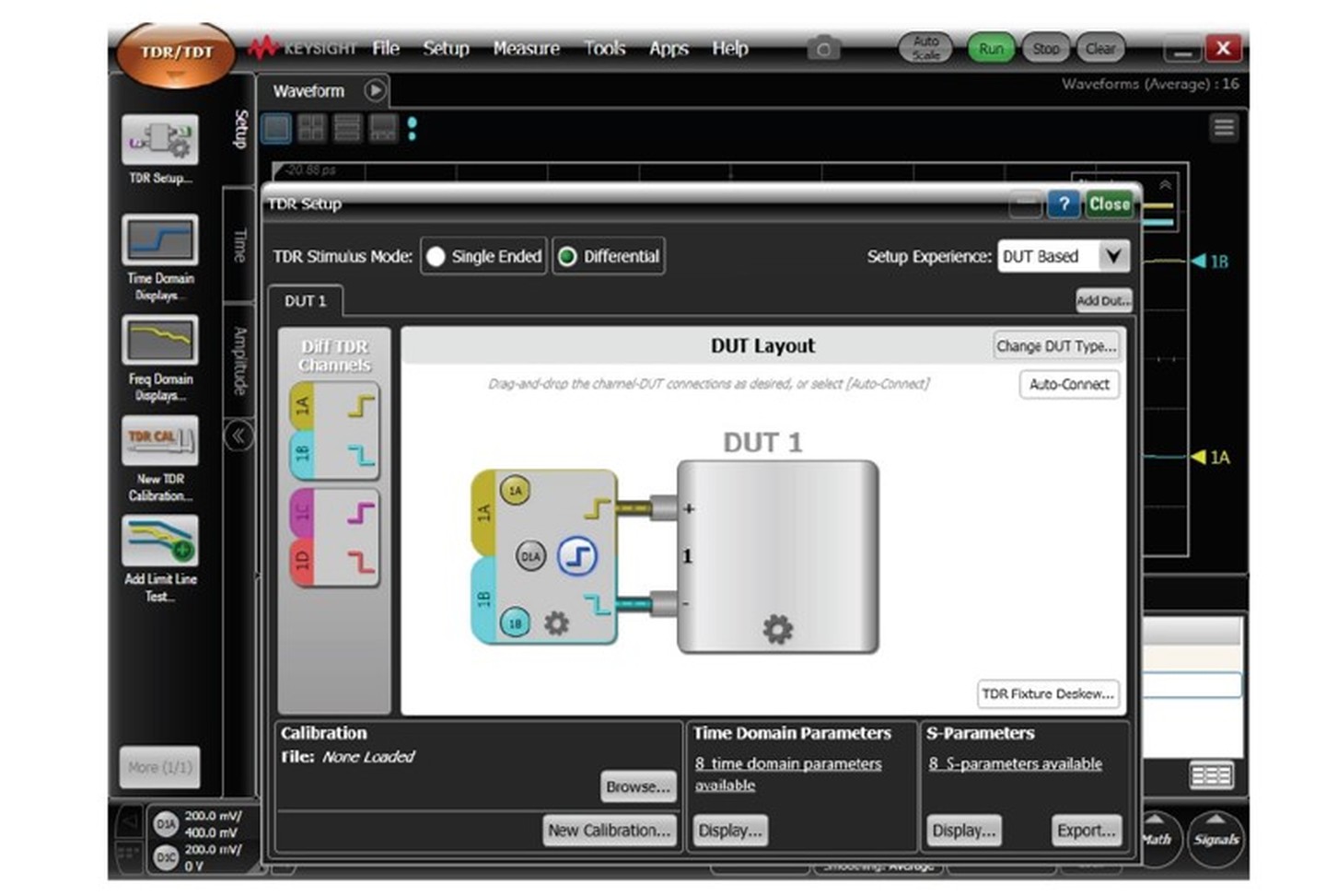Select Diff TDR channel 1D tile

click(334, 562)
